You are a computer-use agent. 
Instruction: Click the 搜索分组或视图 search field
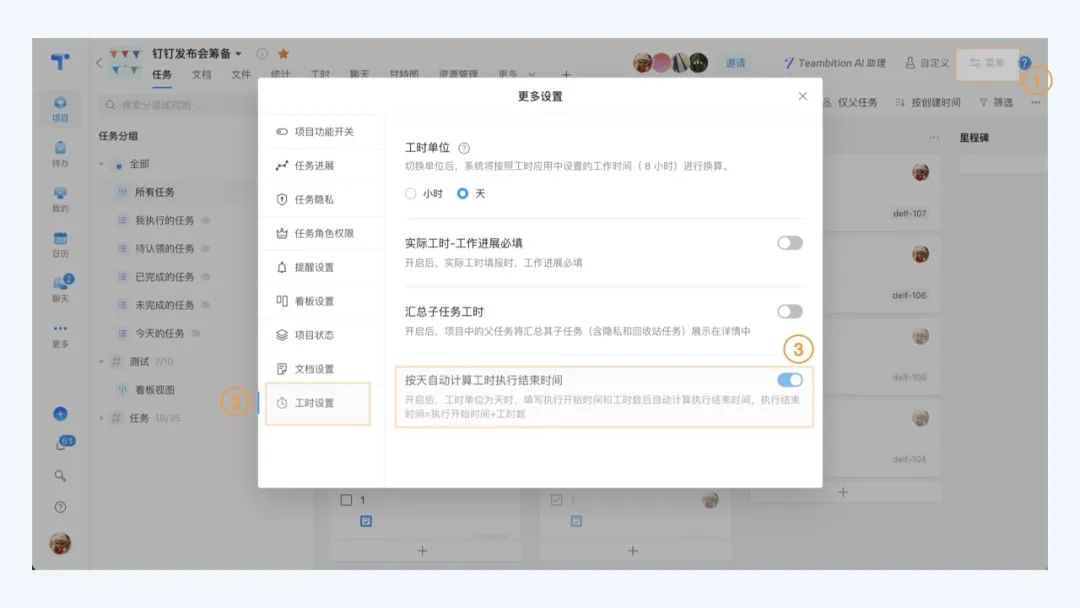[175, 105]
